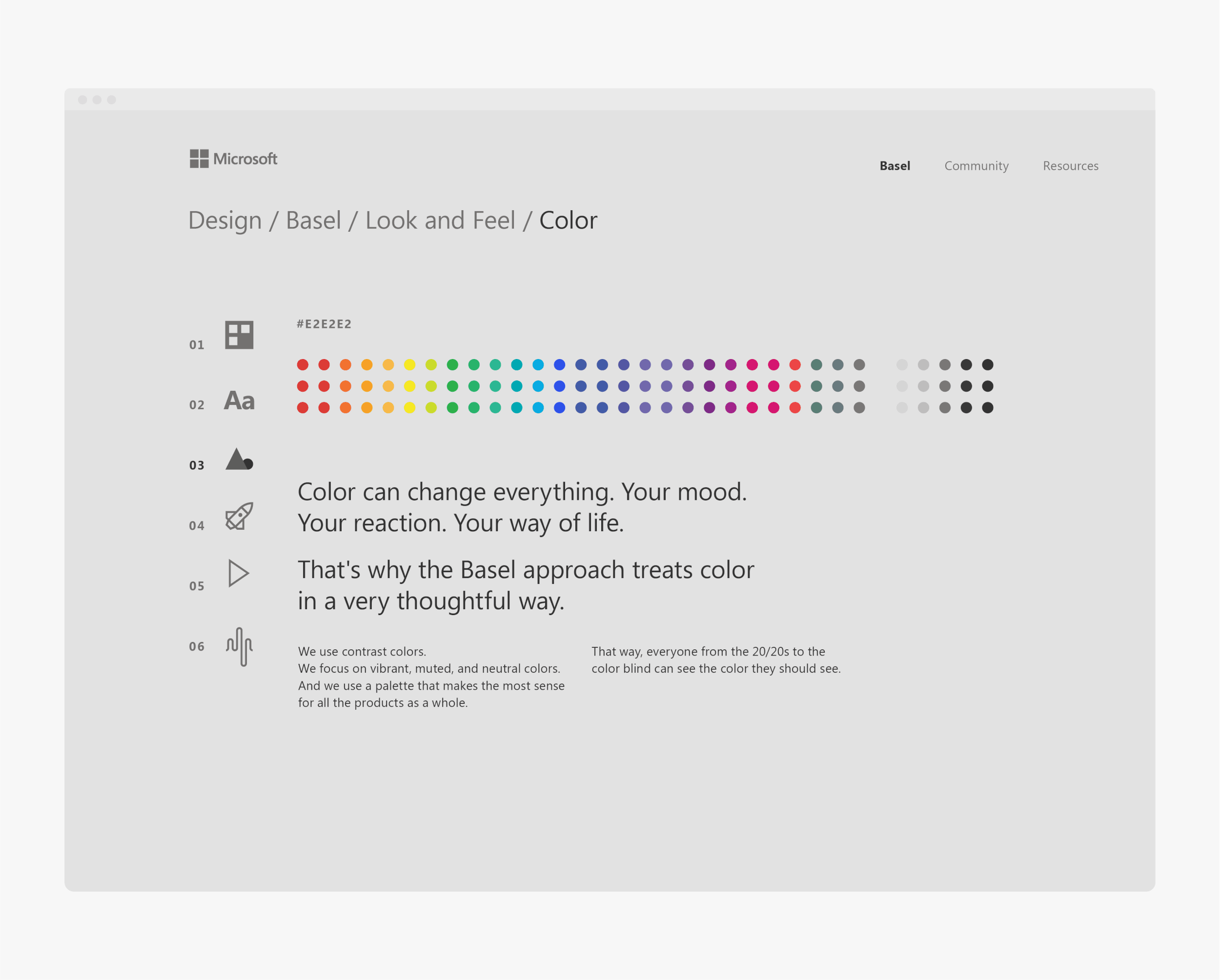Image resolution: width=1220 pixels, height=980 pixels.
Task: Go to Look and Feel breadcrumb
Action: (x=440, y=220)
